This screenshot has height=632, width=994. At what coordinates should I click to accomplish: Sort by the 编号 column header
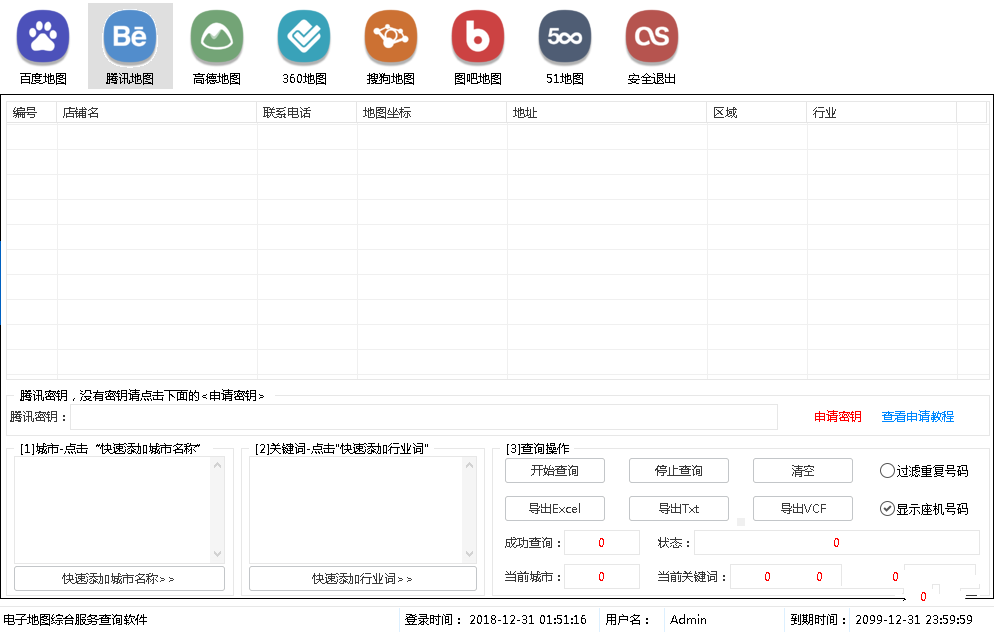32,113
